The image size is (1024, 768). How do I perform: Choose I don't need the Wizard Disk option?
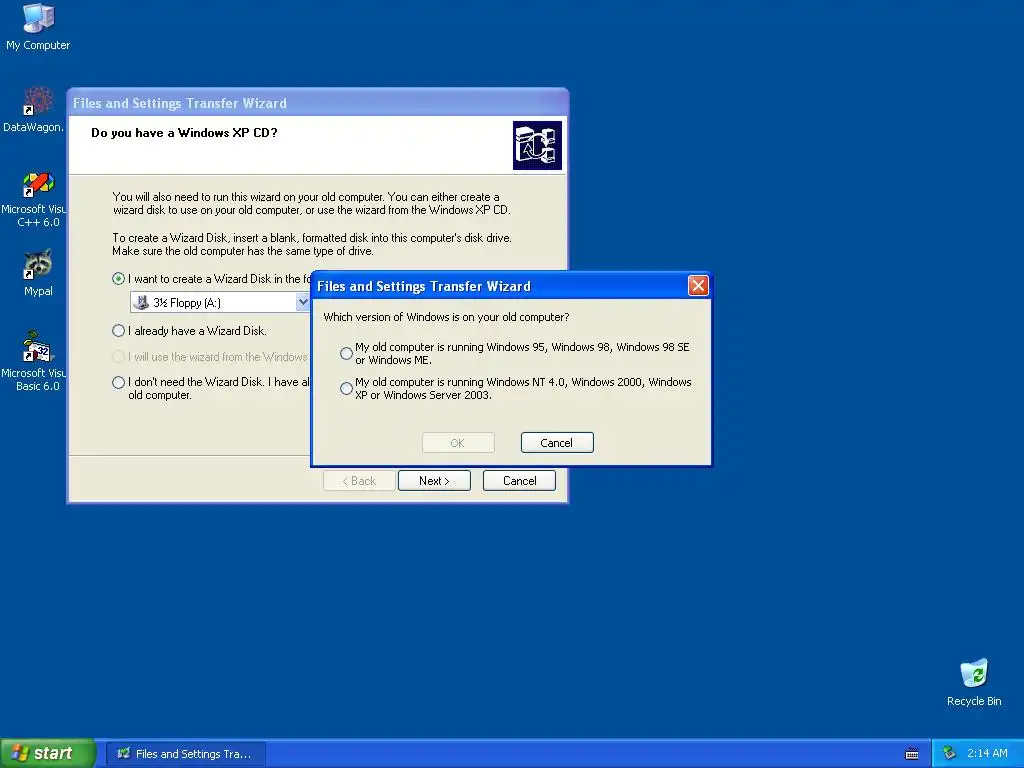click(x=118, y=383)
